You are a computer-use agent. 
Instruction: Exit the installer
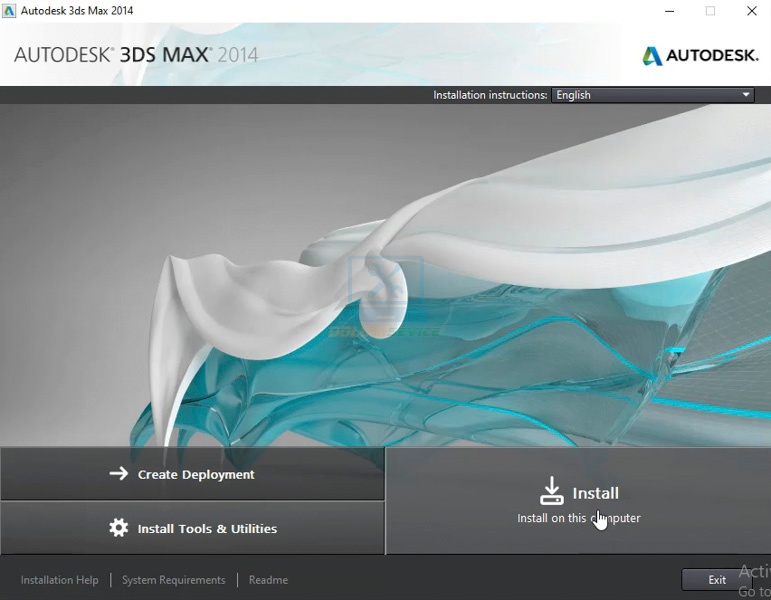[716, 580]
